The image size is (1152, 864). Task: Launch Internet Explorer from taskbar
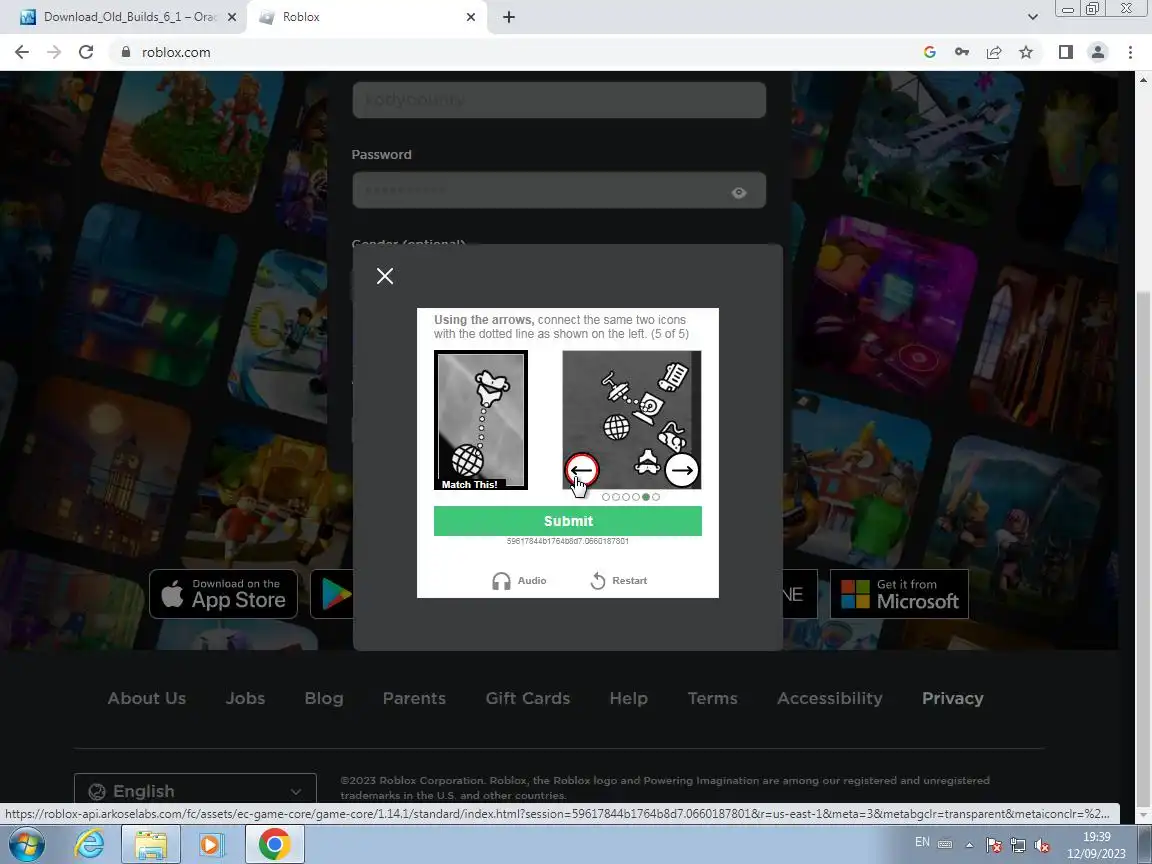[89, 844]
